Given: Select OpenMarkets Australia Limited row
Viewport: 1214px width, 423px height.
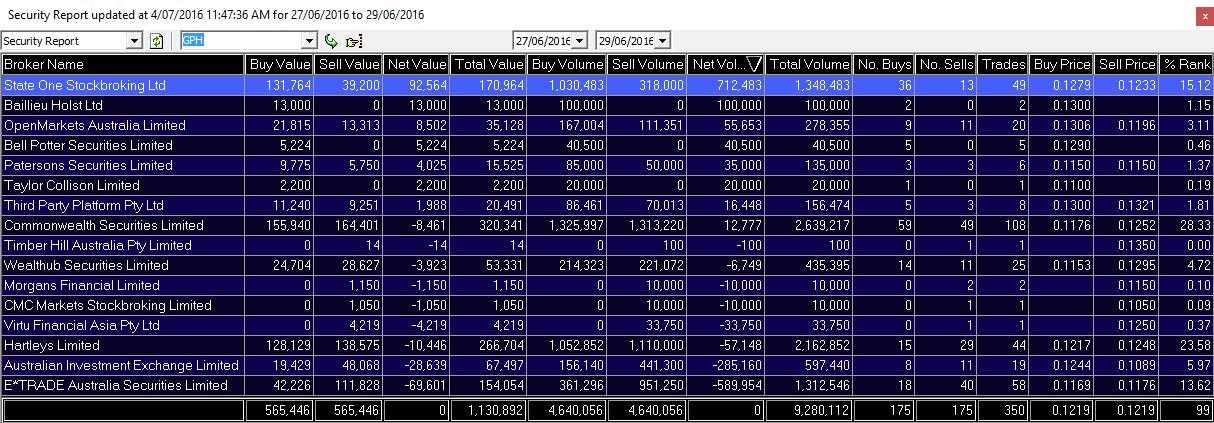Looking at the screenshot, I should tap(606, 126).
